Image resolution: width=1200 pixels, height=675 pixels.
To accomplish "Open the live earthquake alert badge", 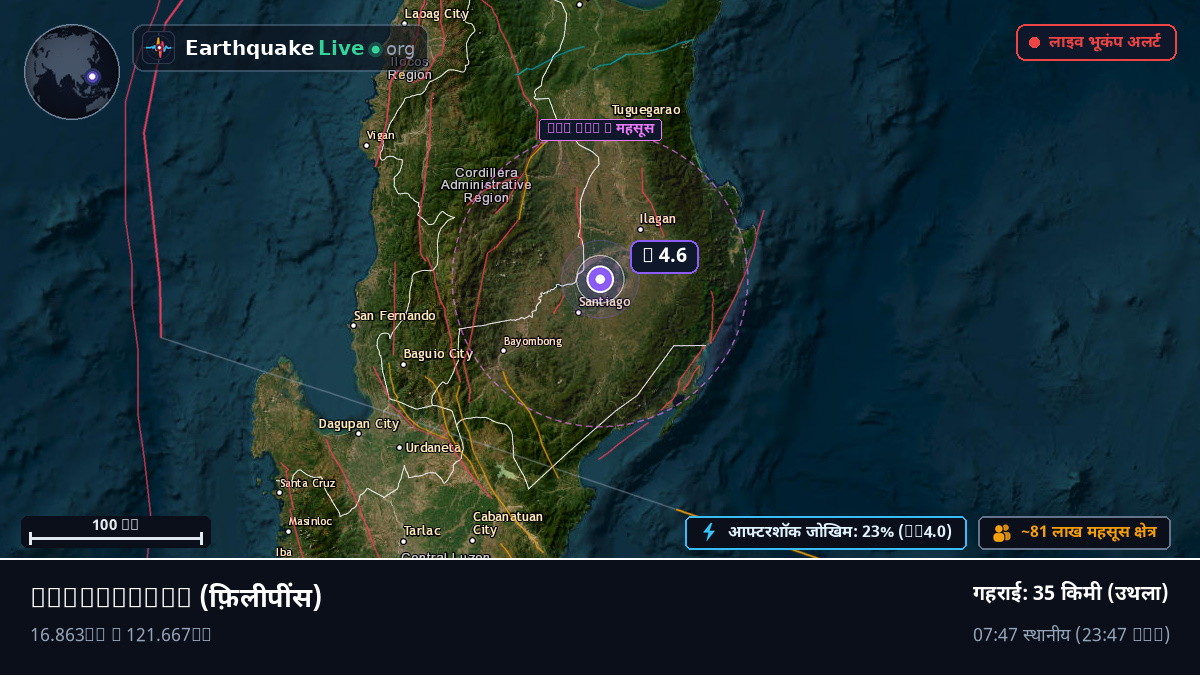I will (1096, 43).
